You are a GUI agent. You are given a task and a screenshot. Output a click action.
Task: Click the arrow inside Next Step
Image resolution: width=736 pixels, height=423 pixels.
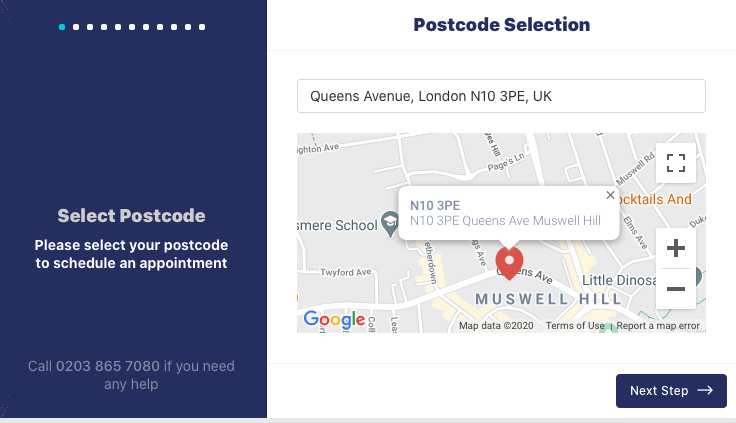click(x=705, y=391)
